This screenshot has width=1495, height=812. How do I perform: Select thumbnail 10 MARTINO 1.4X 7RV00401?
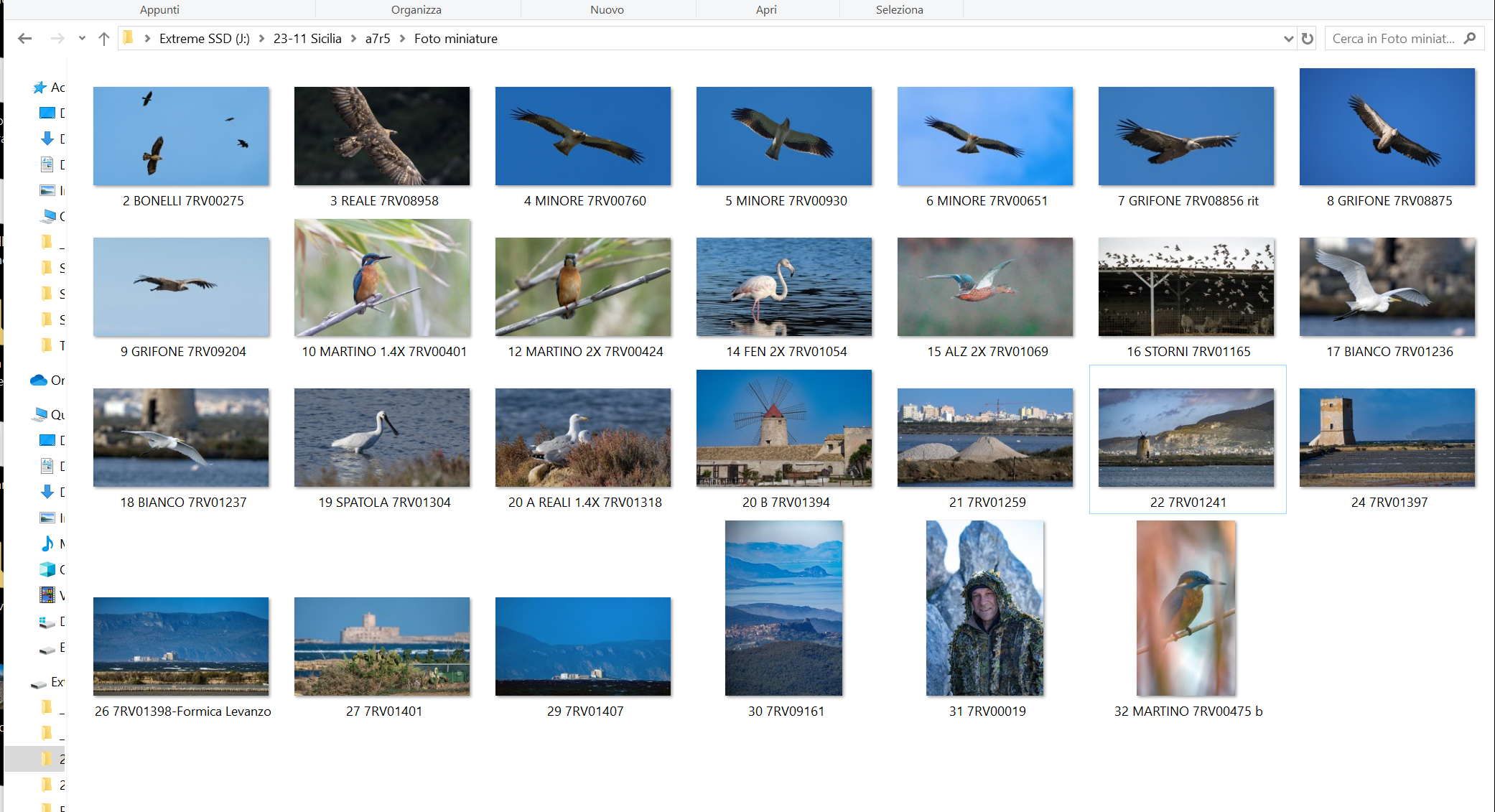tap(382, 279)
